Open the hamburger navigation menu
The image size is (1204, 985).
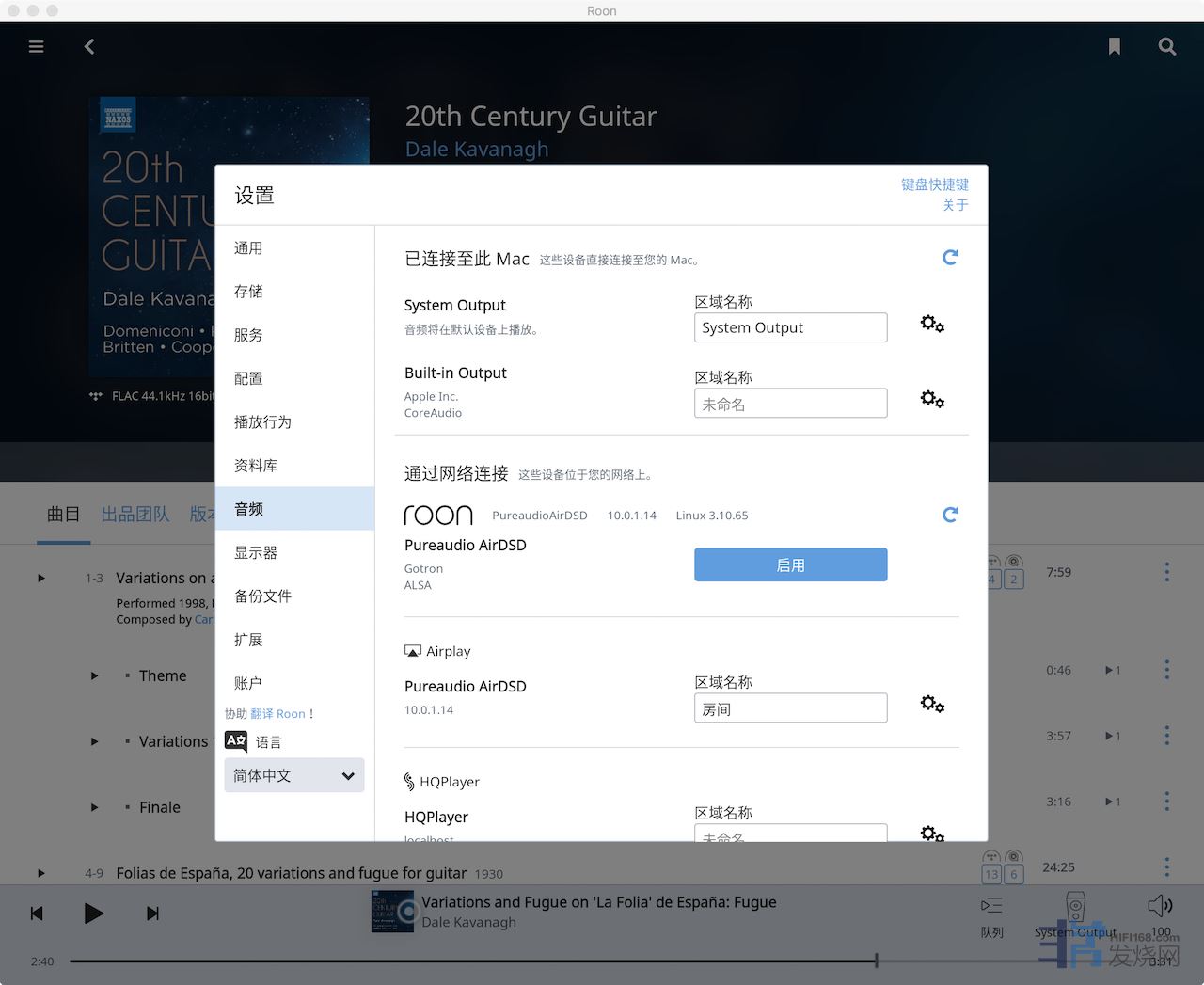point(37,46)
